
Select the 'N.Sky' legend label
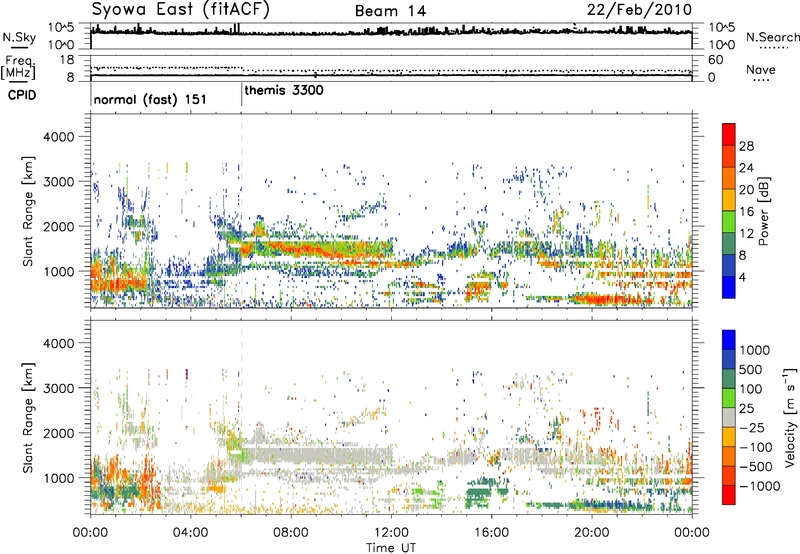[19, 37]
